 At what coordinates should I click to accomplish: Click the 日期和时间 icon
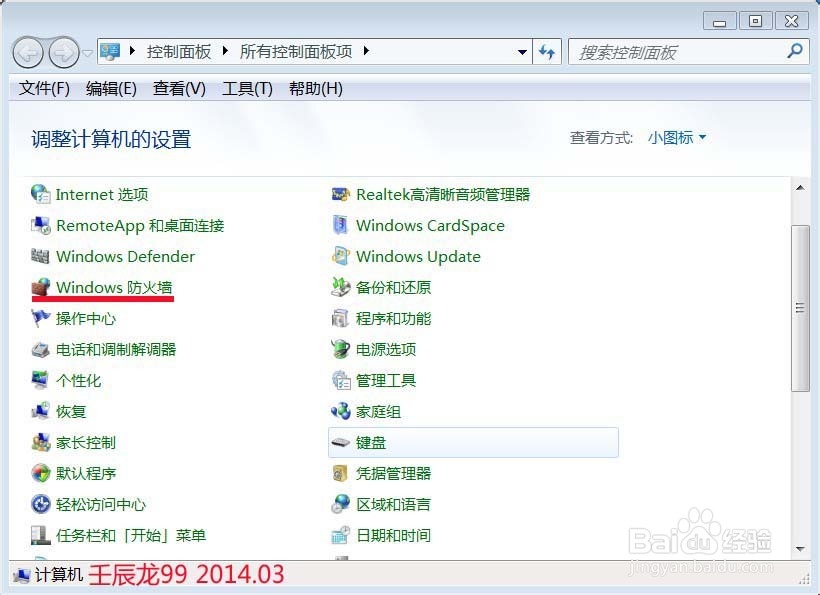pos(340,535)
